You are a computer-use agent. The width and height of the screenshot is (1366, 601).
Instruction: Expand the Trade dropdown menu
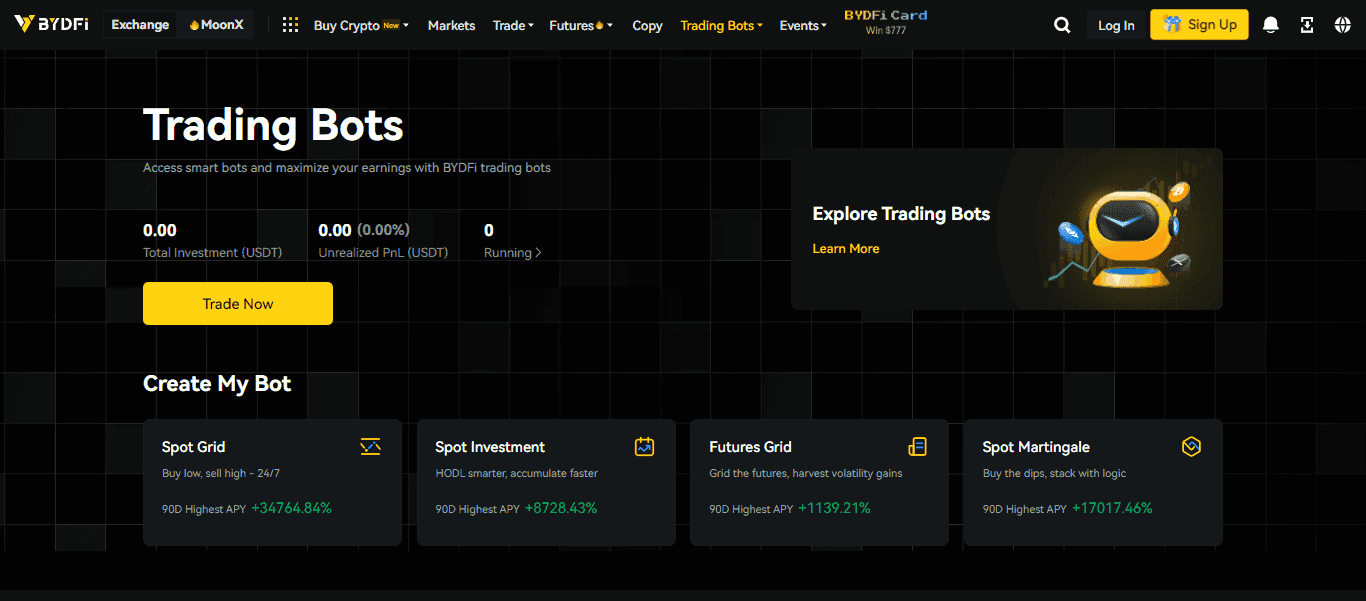513,25
